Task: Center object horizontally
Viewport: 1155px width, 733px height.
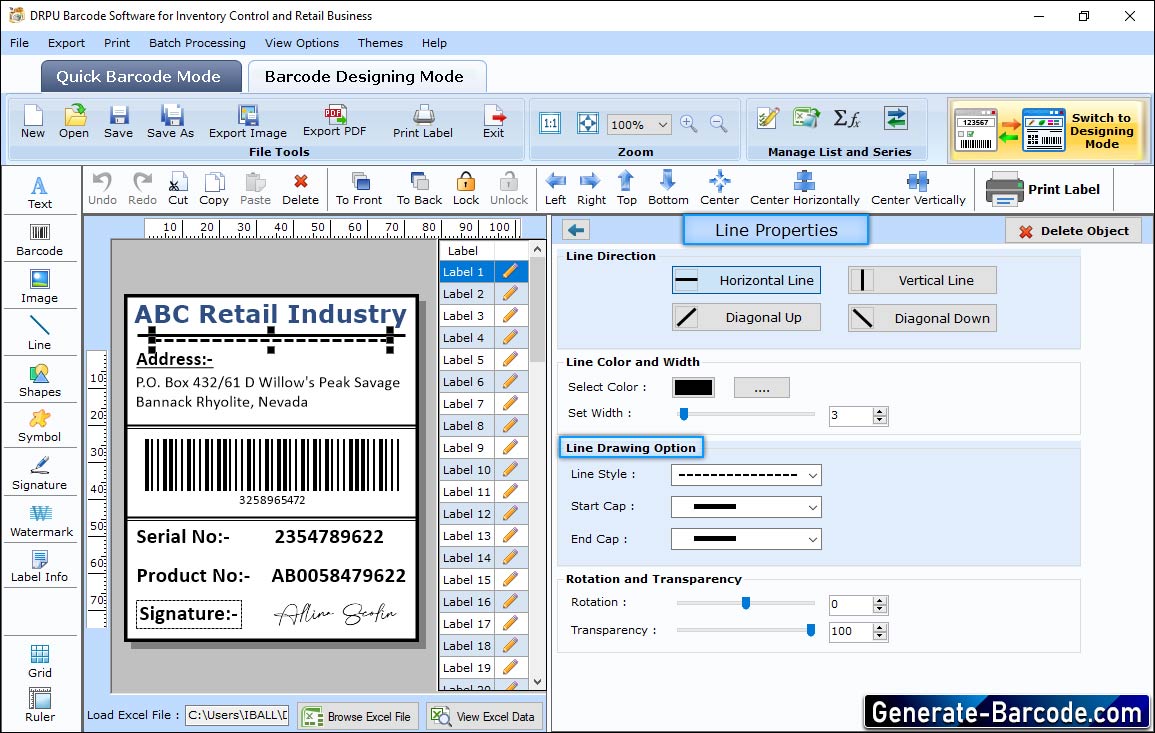Action: point(804,189)
